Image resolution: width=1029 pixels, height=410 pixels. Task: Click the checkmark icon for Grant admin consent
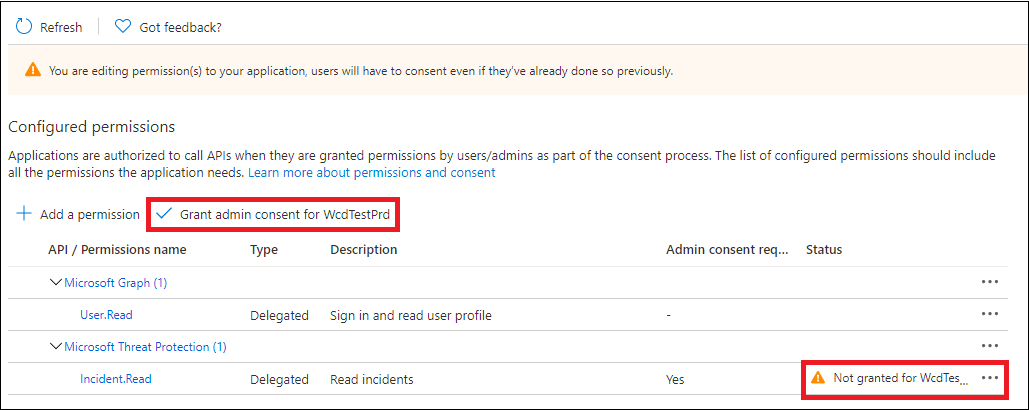[164, 214]
